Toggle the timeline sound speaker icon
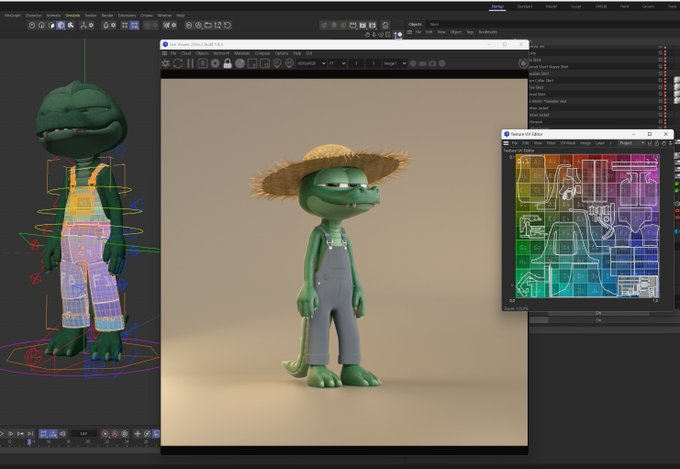 62,433
